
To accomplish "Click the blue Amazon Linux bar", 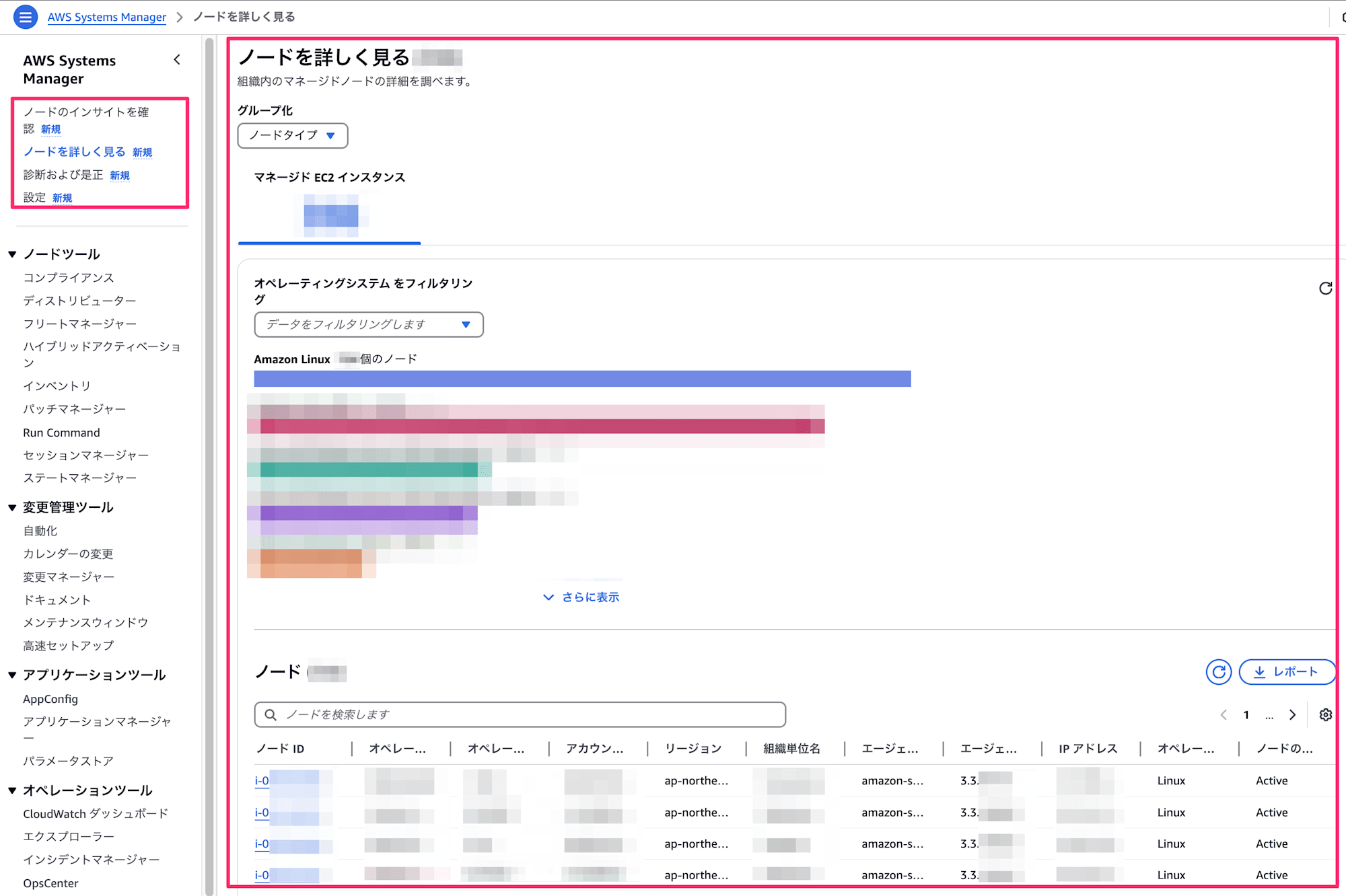I will tap(582, 379).
